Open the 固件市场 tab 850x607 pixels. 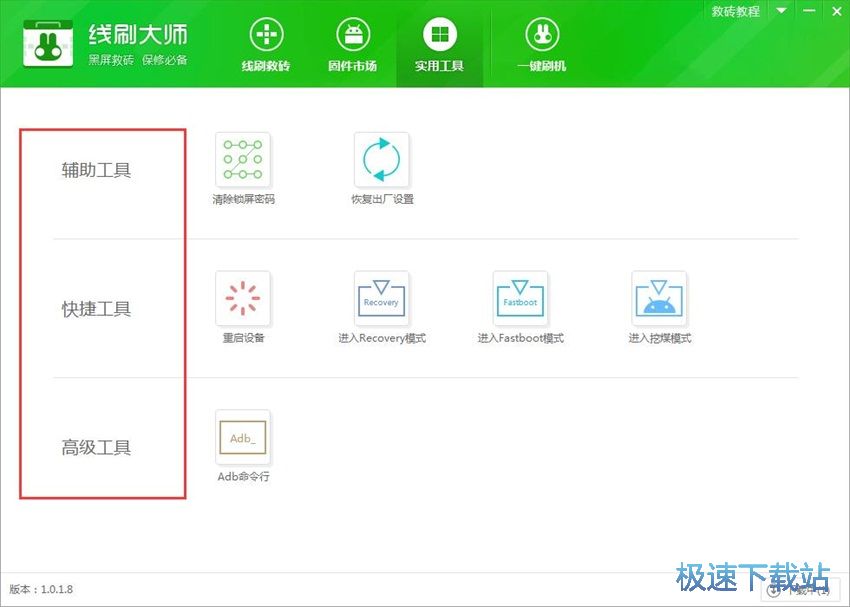point(353,44)
